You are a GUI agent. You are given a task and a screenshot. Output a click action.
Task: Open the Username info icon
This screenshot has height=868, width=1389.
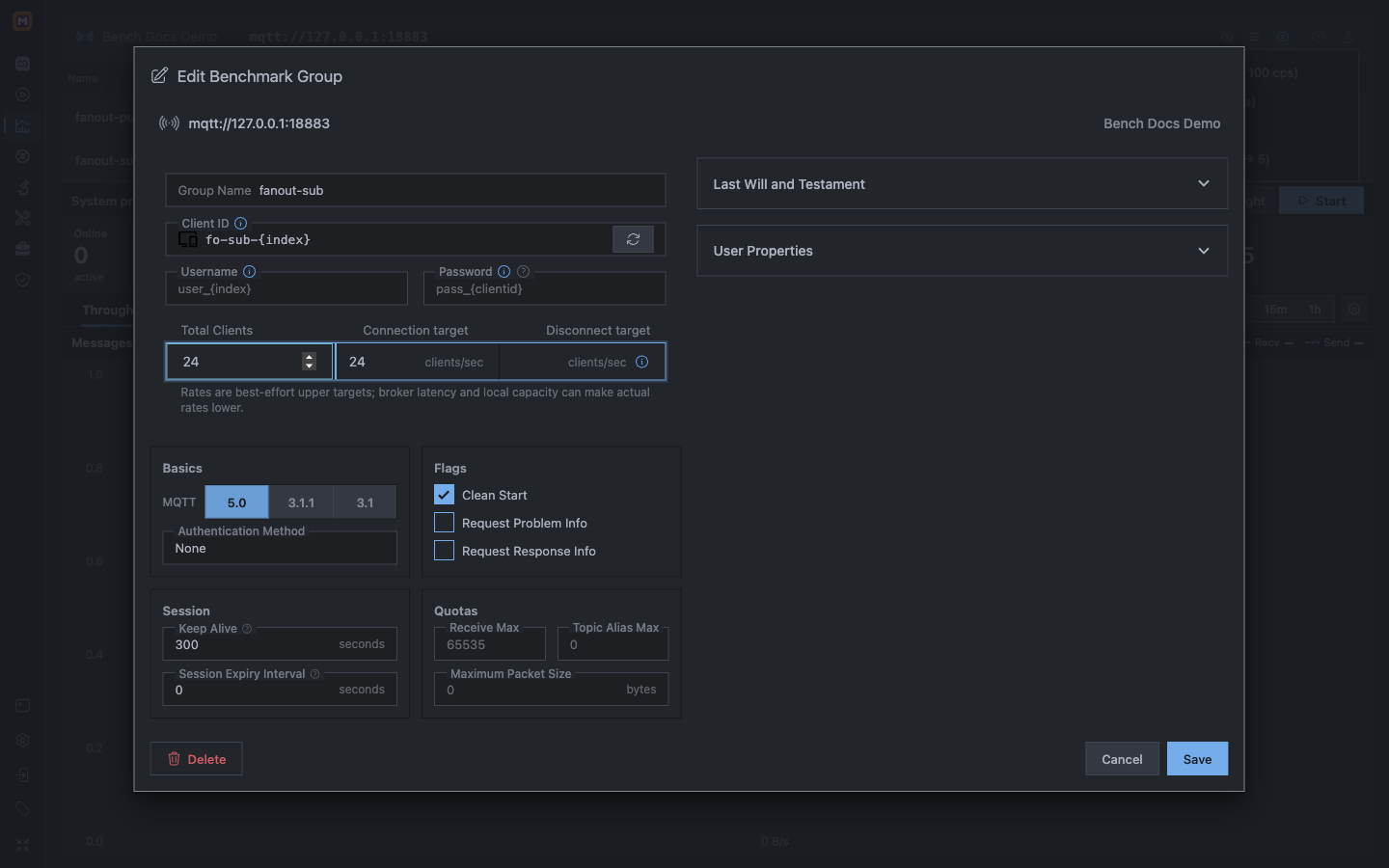249,271
